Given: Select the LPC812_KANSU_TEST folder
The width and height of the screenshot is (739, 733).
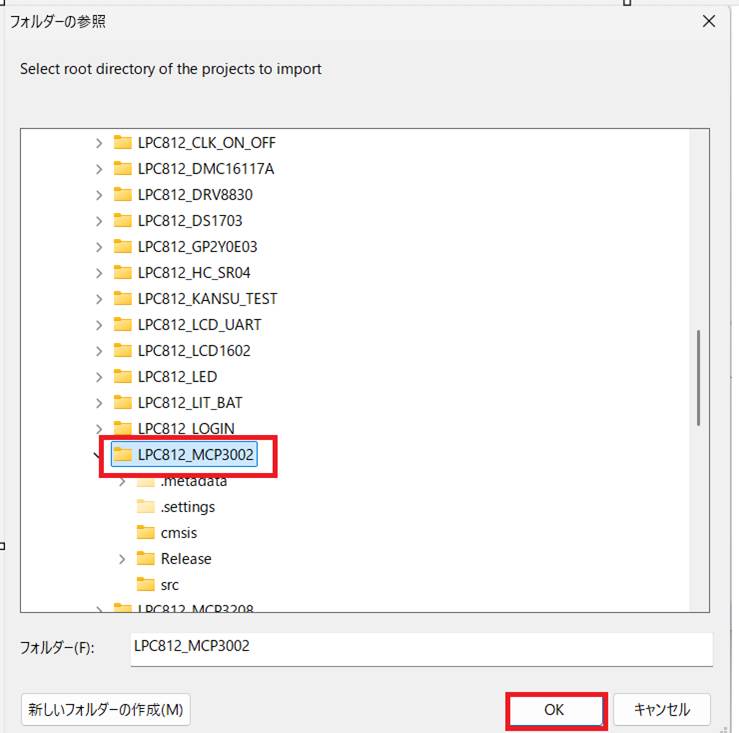Looking at the screenshot, I should pos(207,299).
